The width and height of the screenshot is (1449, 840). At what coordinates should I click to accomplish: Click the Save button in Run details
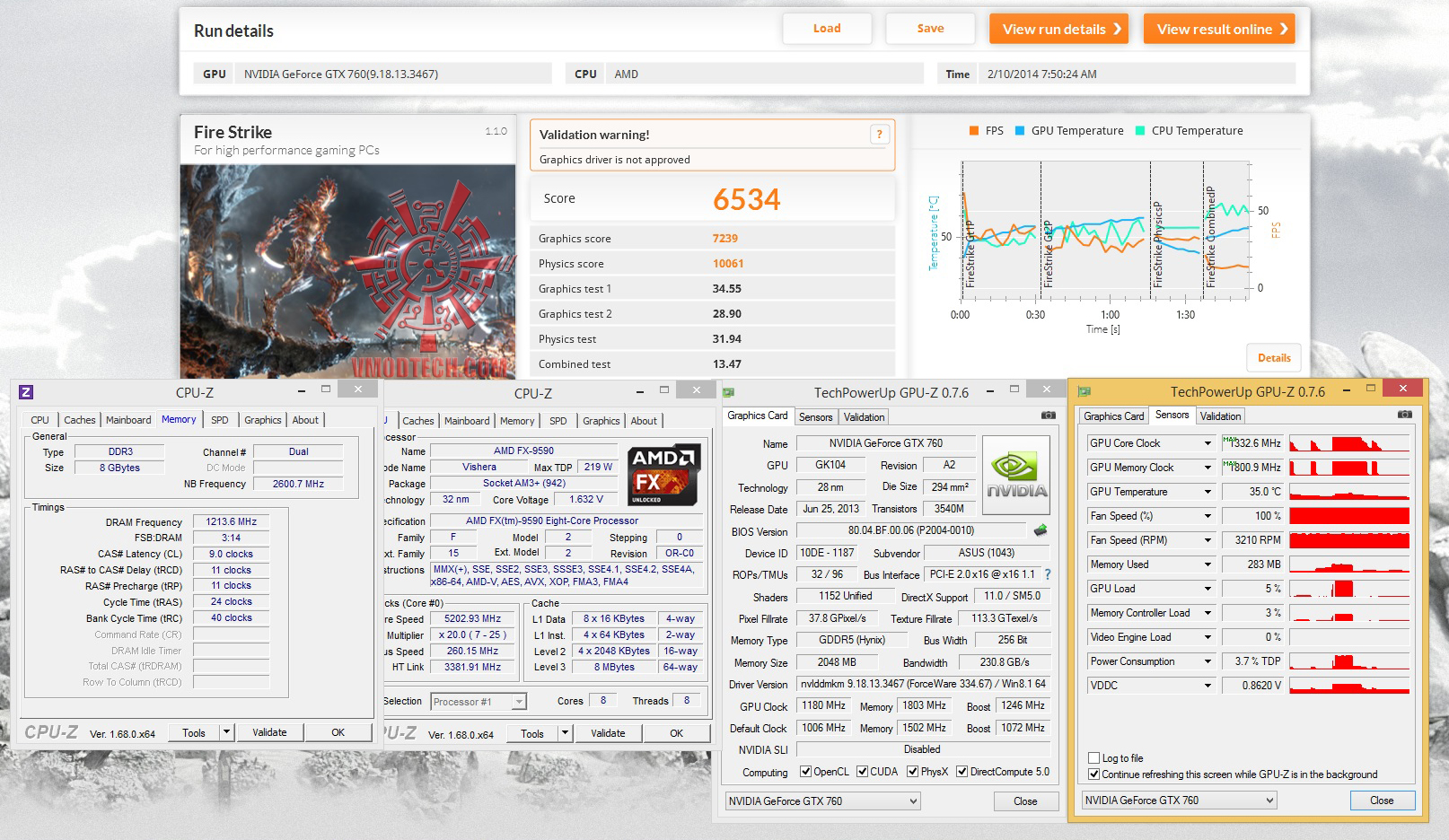[930, 29]
